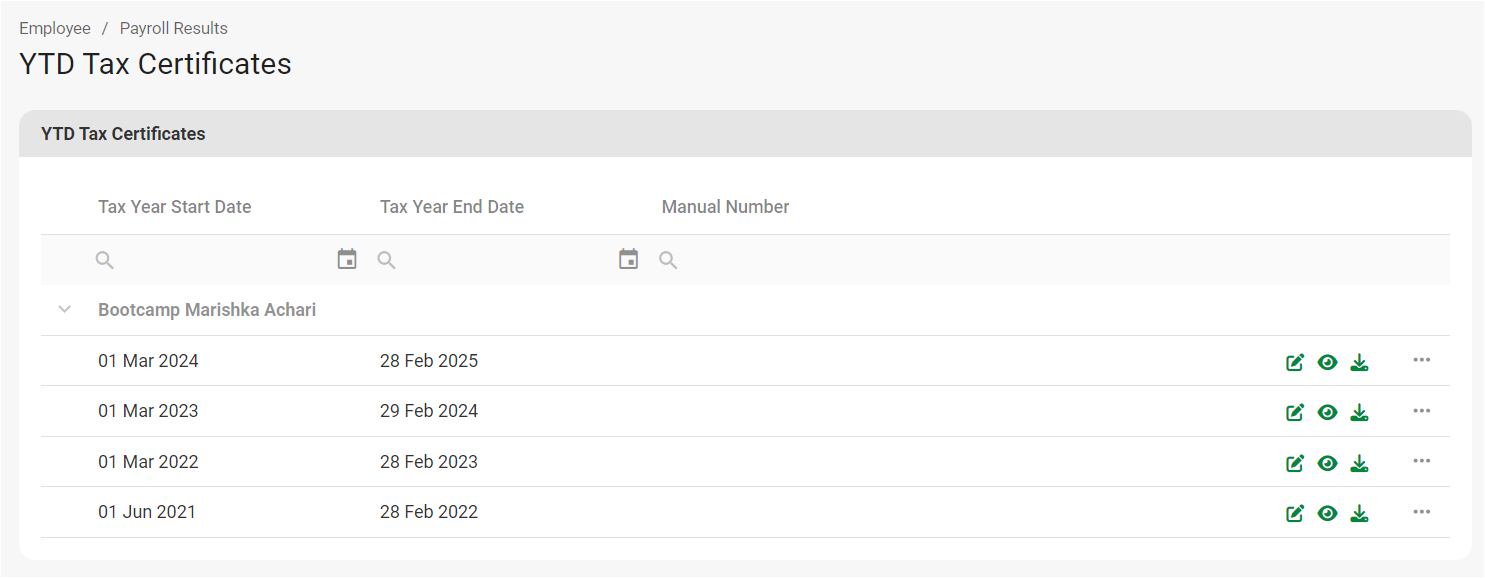Go to Employee breadcrumb link
The image size is (1485, 578).
55,28
